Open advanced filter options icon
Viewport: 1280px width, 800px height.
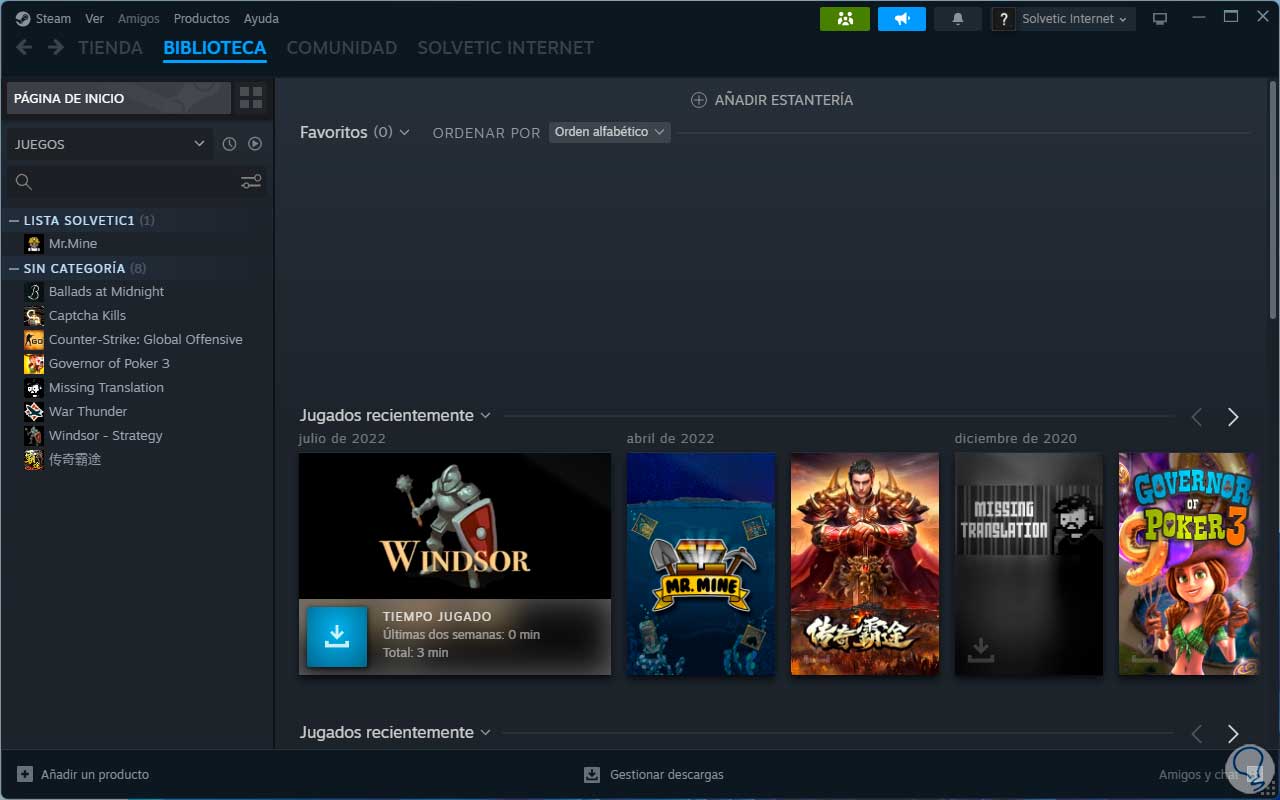(251, 181)
